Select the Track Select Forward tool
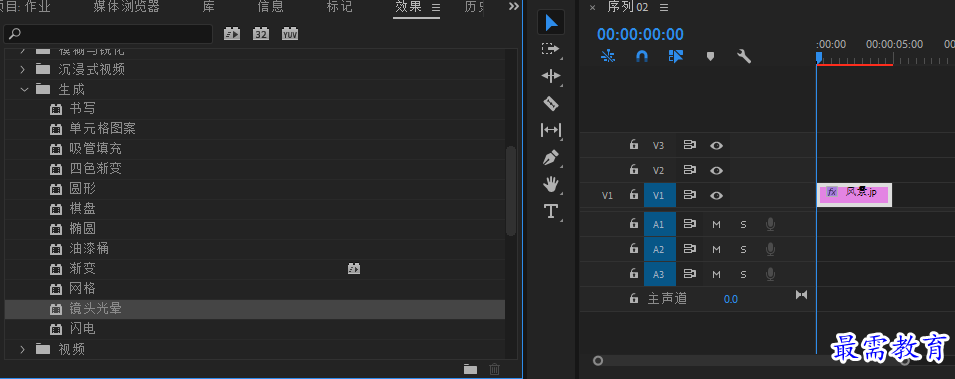 551,49
